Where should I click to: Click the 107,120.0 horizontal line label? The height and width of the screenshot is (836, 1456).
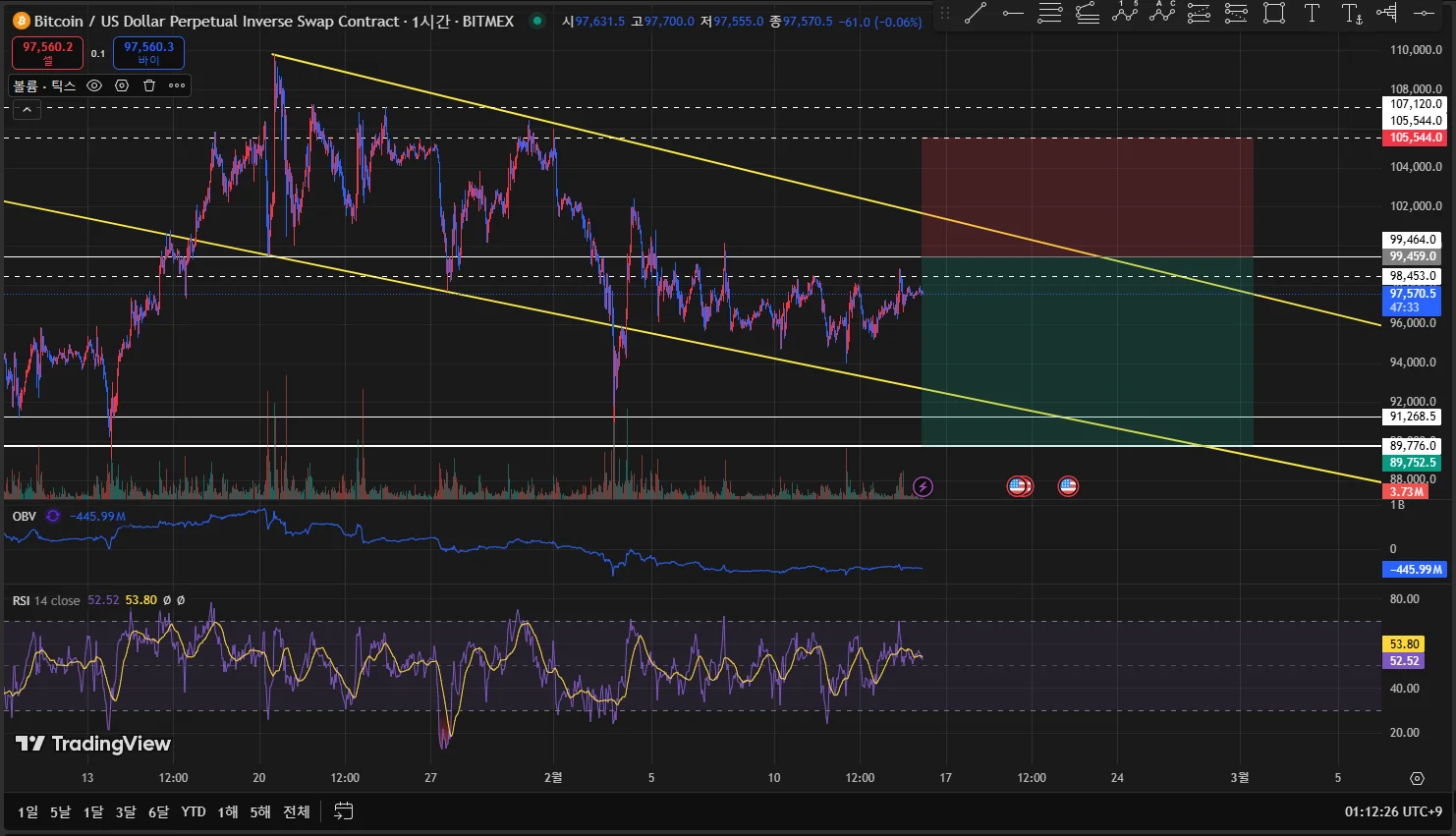pyautogui.click(x=1416, y=104)
